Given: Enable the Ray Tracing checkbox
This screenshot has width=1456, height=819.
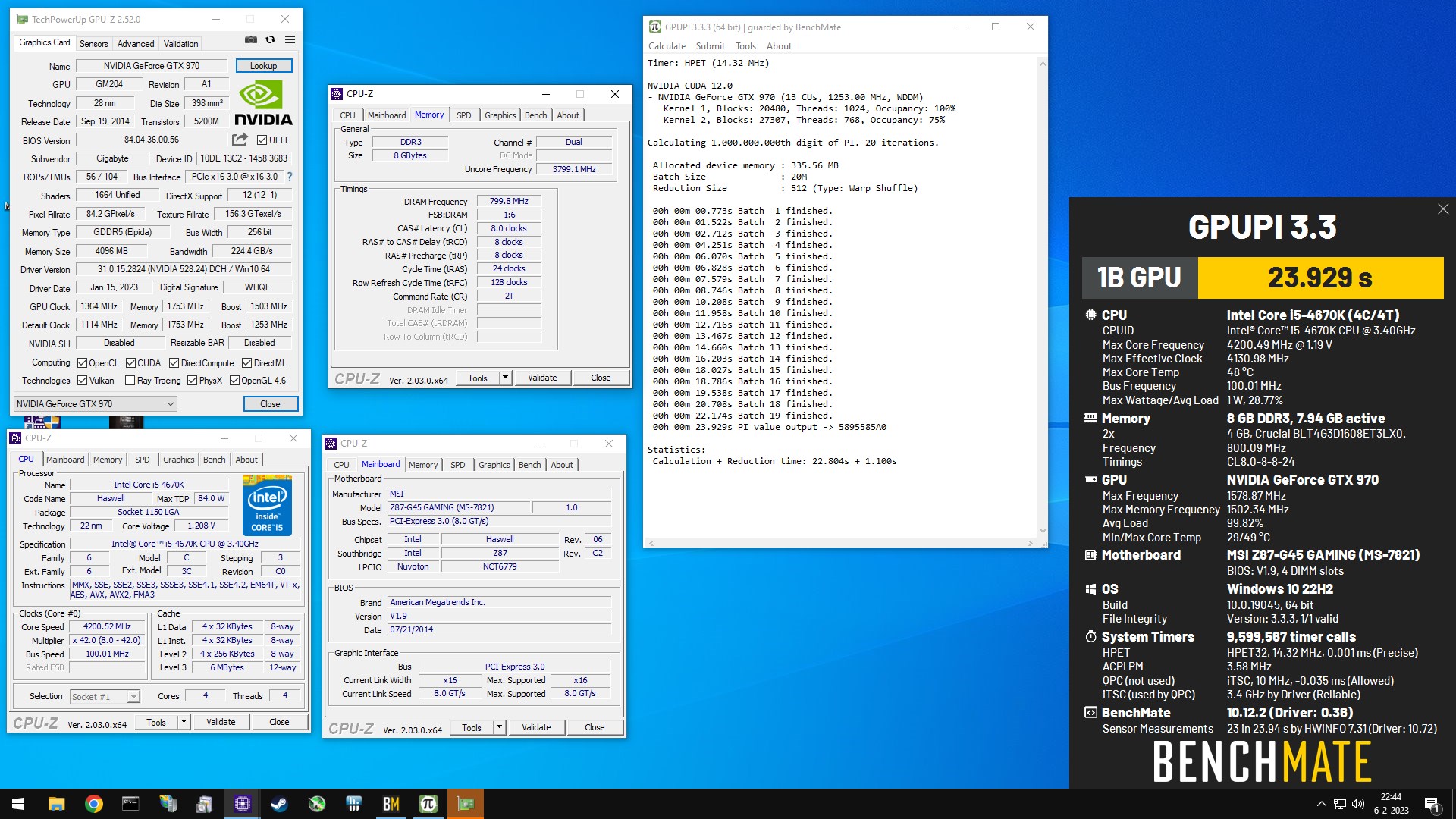Looking at the screenshot, I should (x=130, y=381).
